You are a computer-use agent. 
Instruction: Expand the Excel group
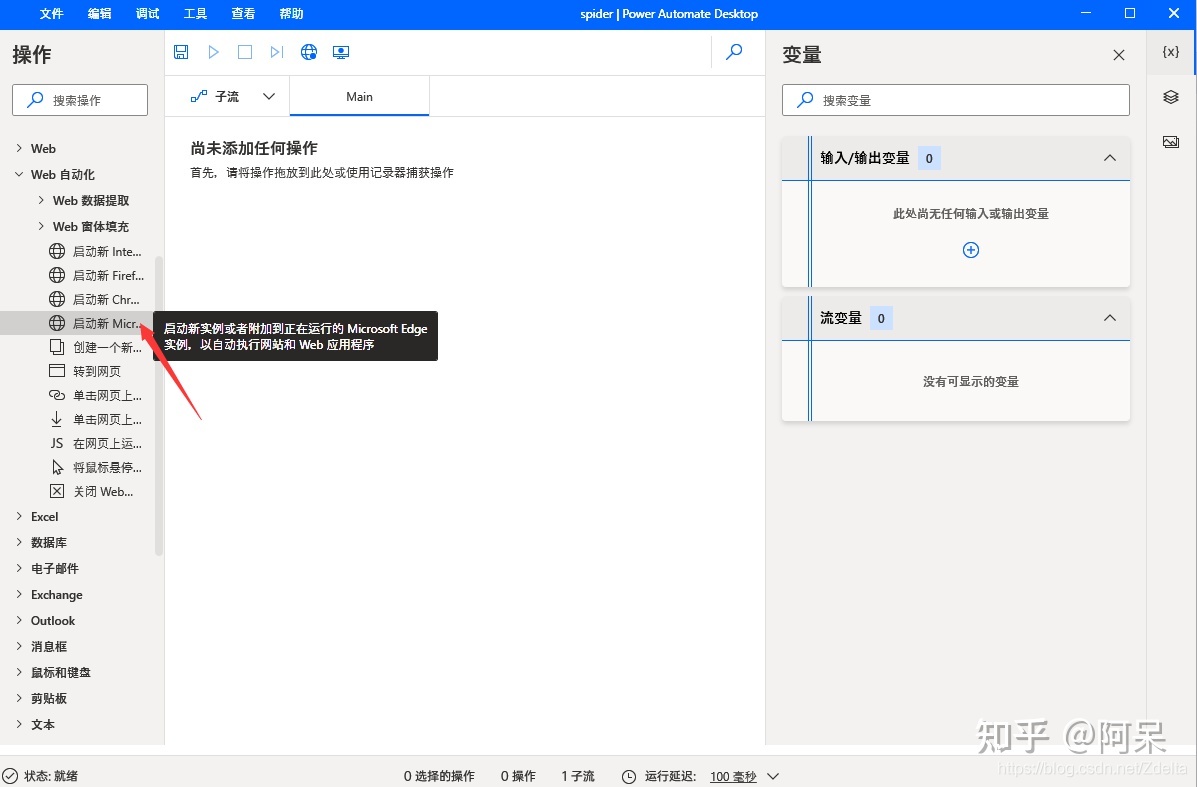click(19, 516)
